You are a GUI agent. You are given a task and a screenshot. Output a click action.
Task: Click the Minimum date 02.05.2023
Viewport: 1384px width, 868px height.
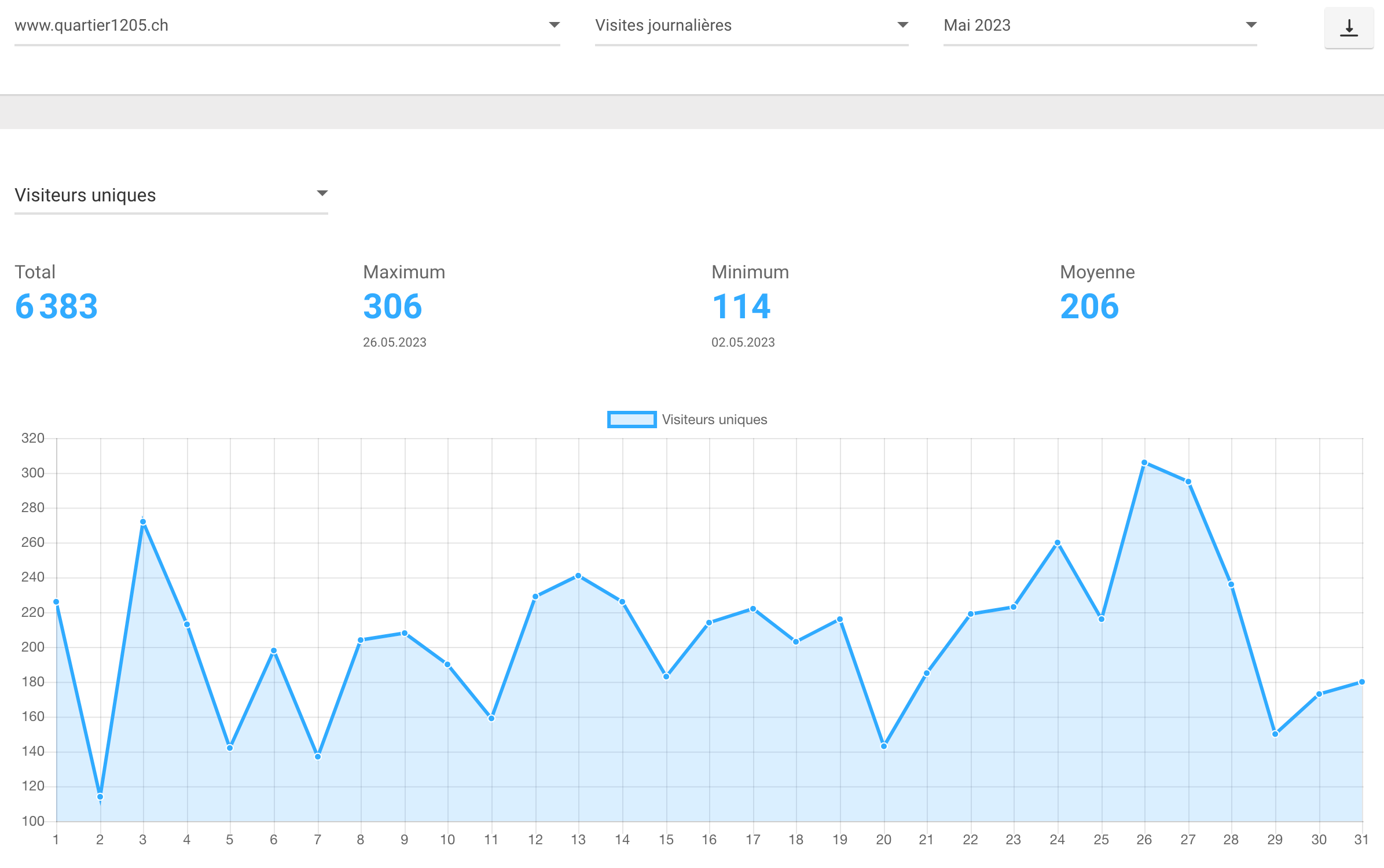click(x=743, y=343)
